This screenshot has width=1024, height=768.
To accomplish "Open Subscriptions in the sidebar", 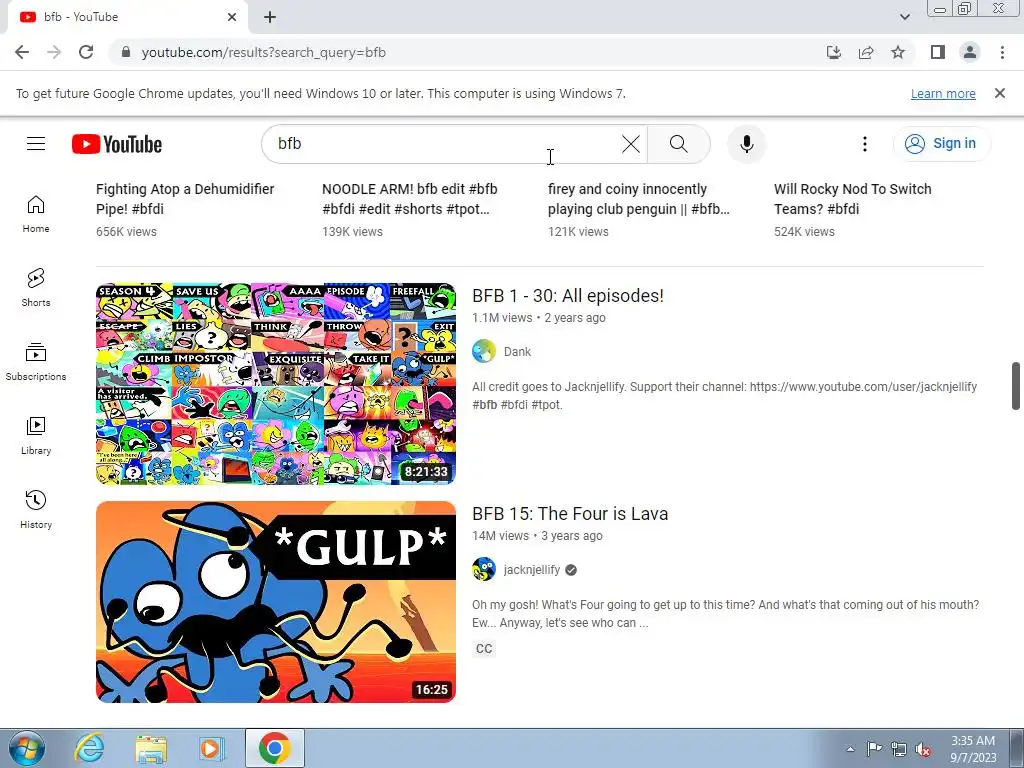I will click(x=36, y=362).
